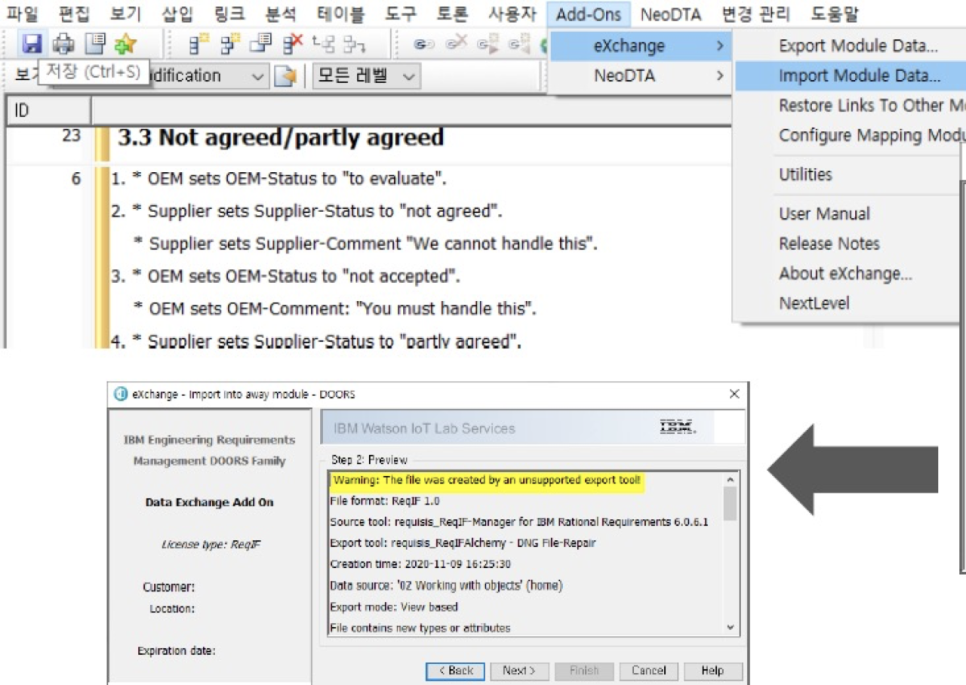Image resolution: width=966 pixels, height=685 pixels.
Task: Click the copy objects toolbar icon
Action: [261, 44]
